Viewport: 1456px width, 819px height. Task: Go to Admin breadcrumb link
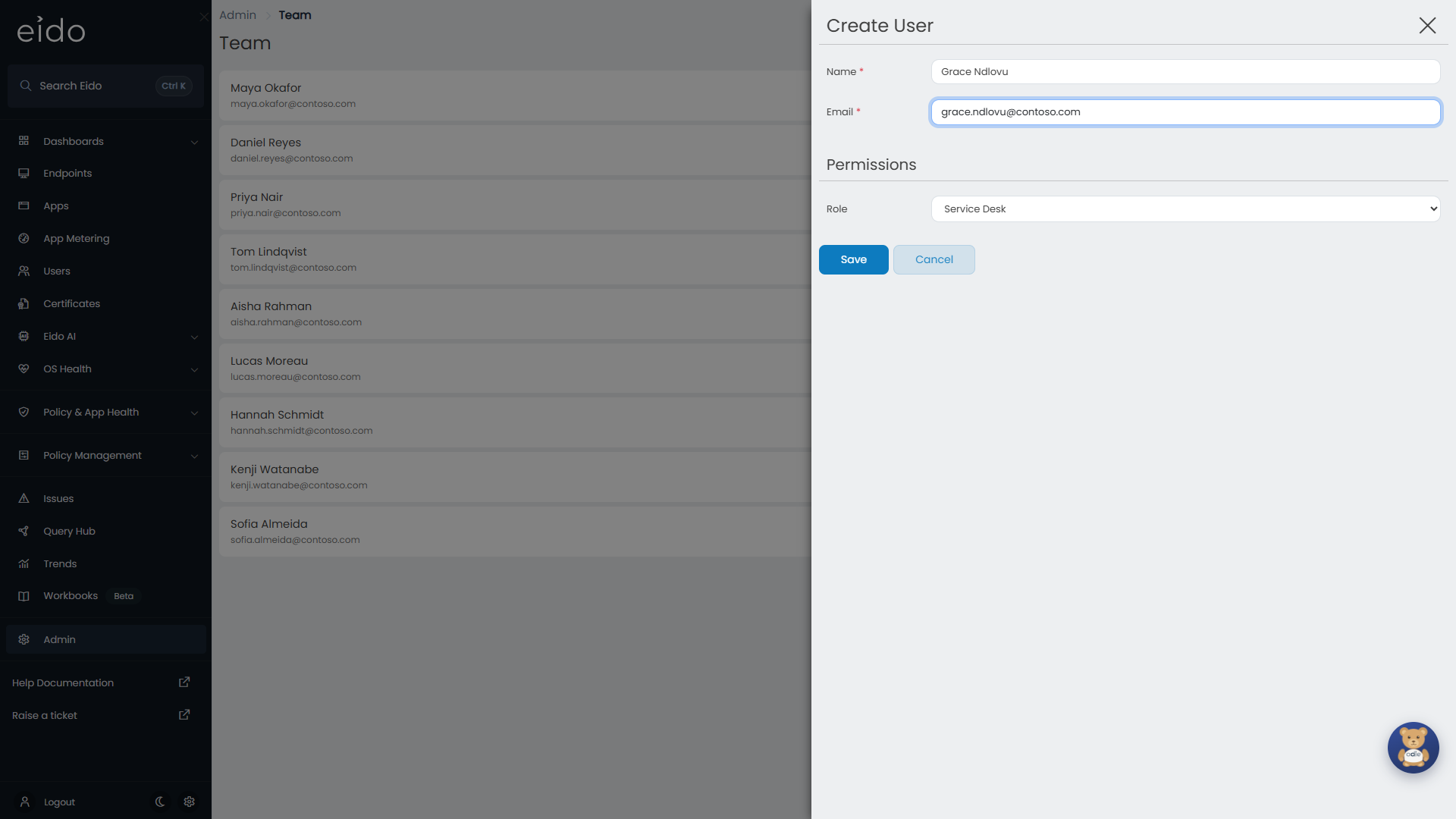pos(237,15)
